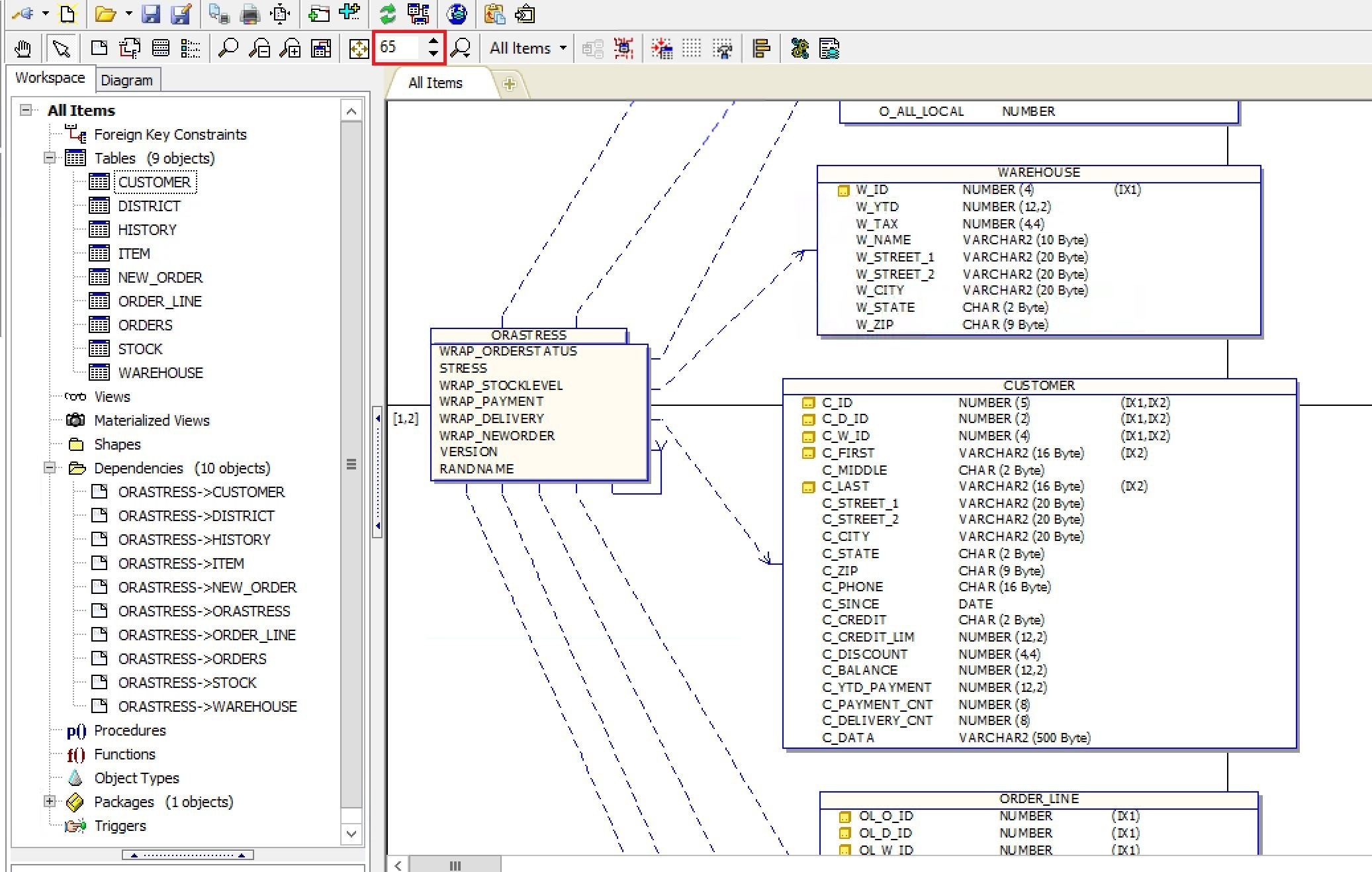This screenshot has height=872, width=1372.
Task: Select the ORDER_LINE table in tree
Action: click(x=160, y=301)
